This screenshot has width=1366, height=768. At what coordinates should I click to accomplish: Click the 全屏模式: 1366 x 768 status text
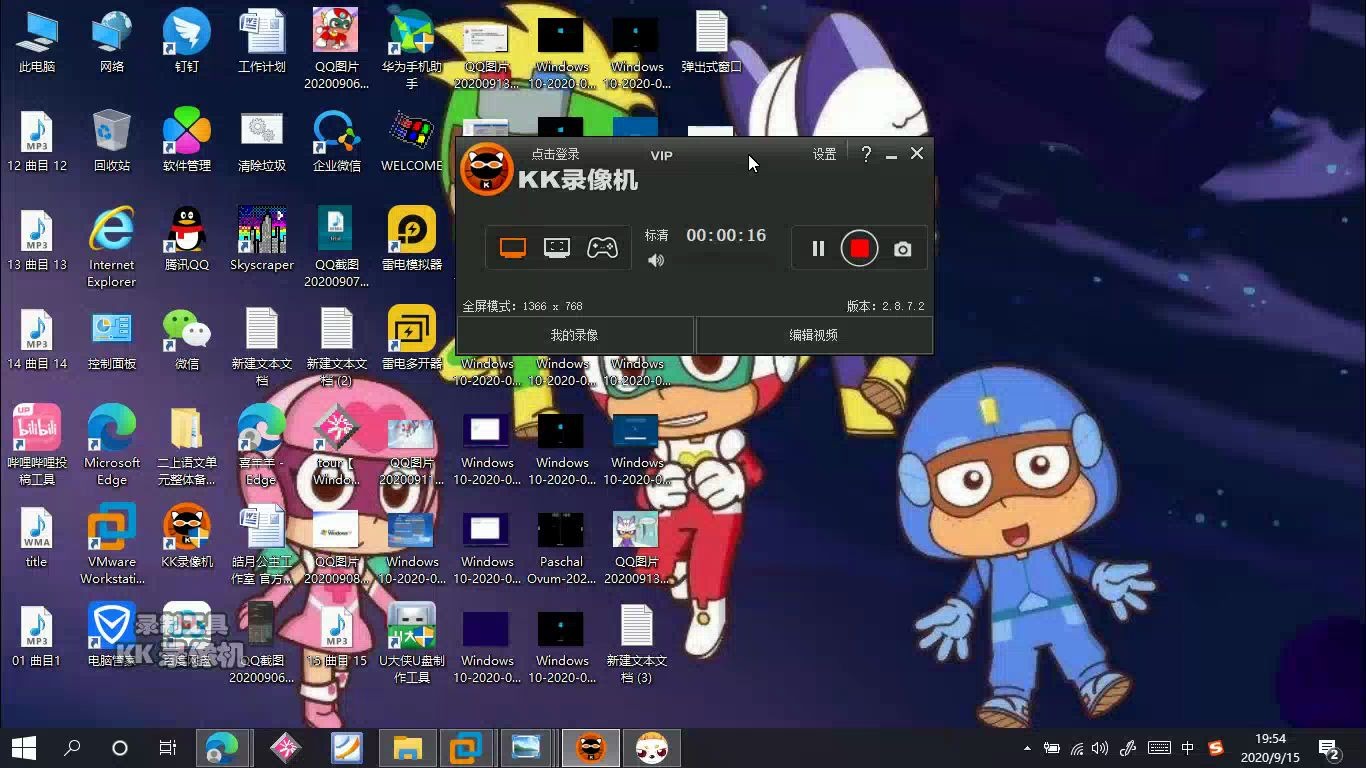click(x=522, y=306)
